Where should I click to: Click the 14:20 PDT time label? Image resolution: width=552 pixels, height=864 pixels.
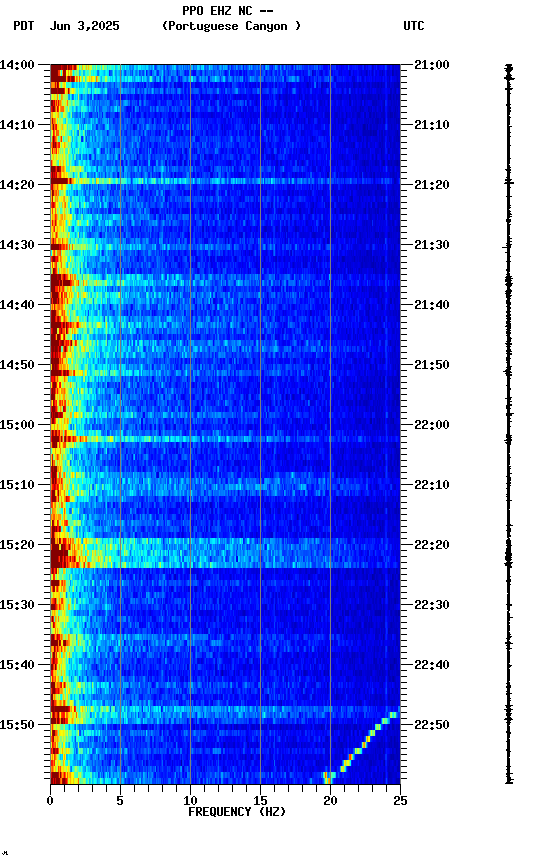click(x=17, y=185)
